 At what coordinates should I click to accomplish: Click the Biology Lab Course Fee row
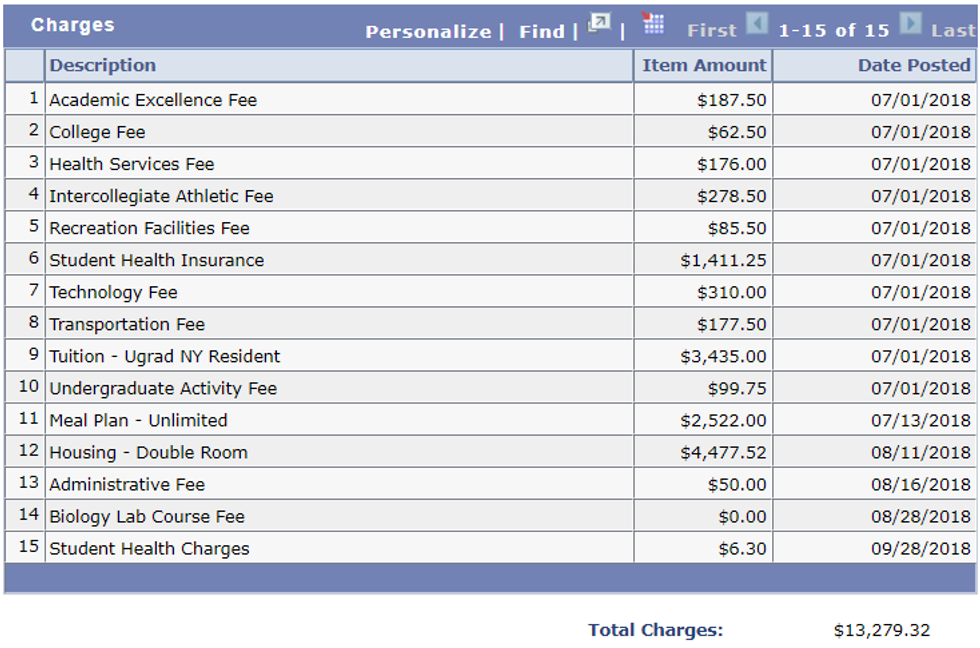point(147,516)
